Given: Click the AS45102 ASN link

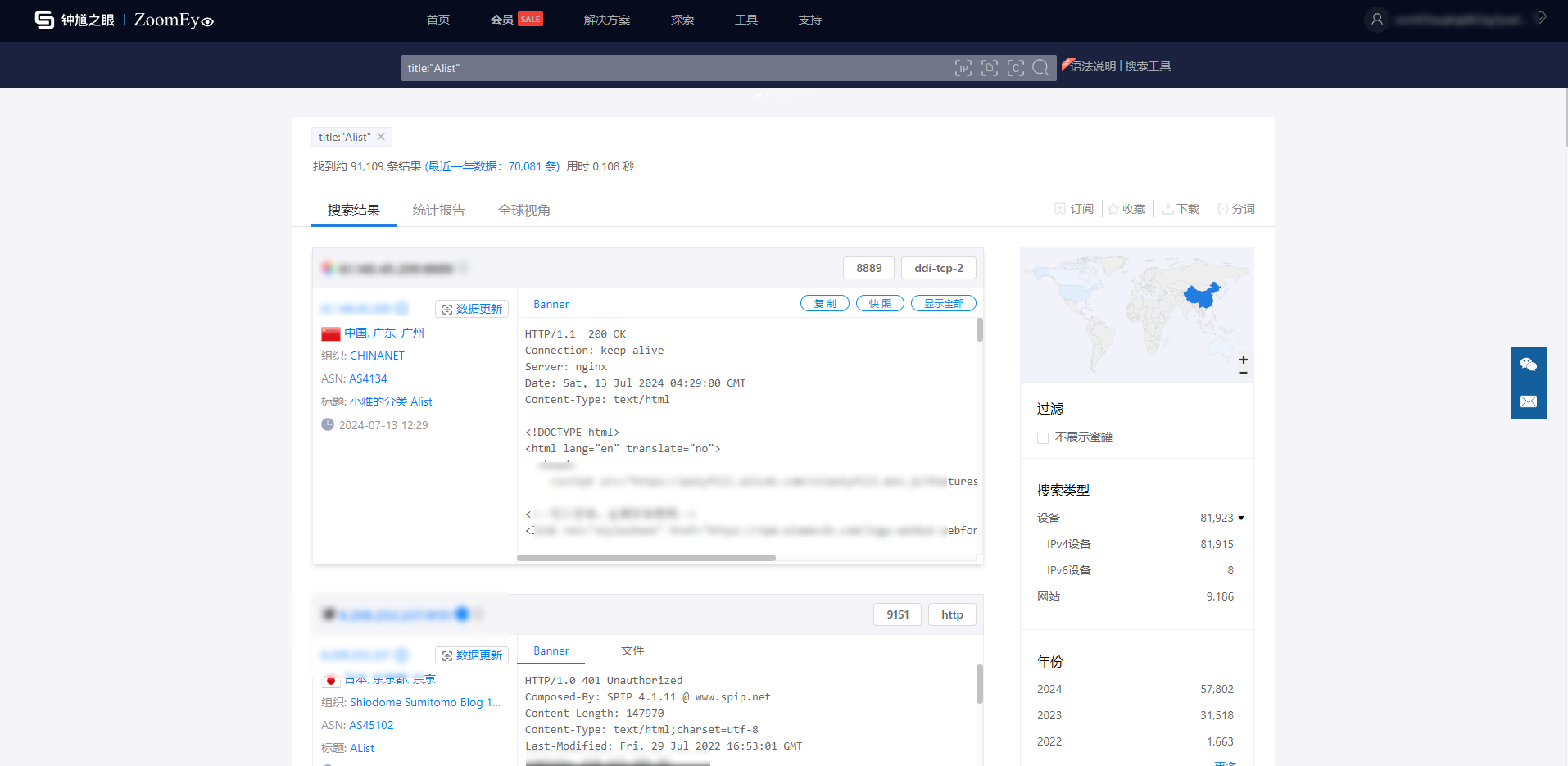Looking at the screenshot, I should pyautogui.click(x=371, y=725).
